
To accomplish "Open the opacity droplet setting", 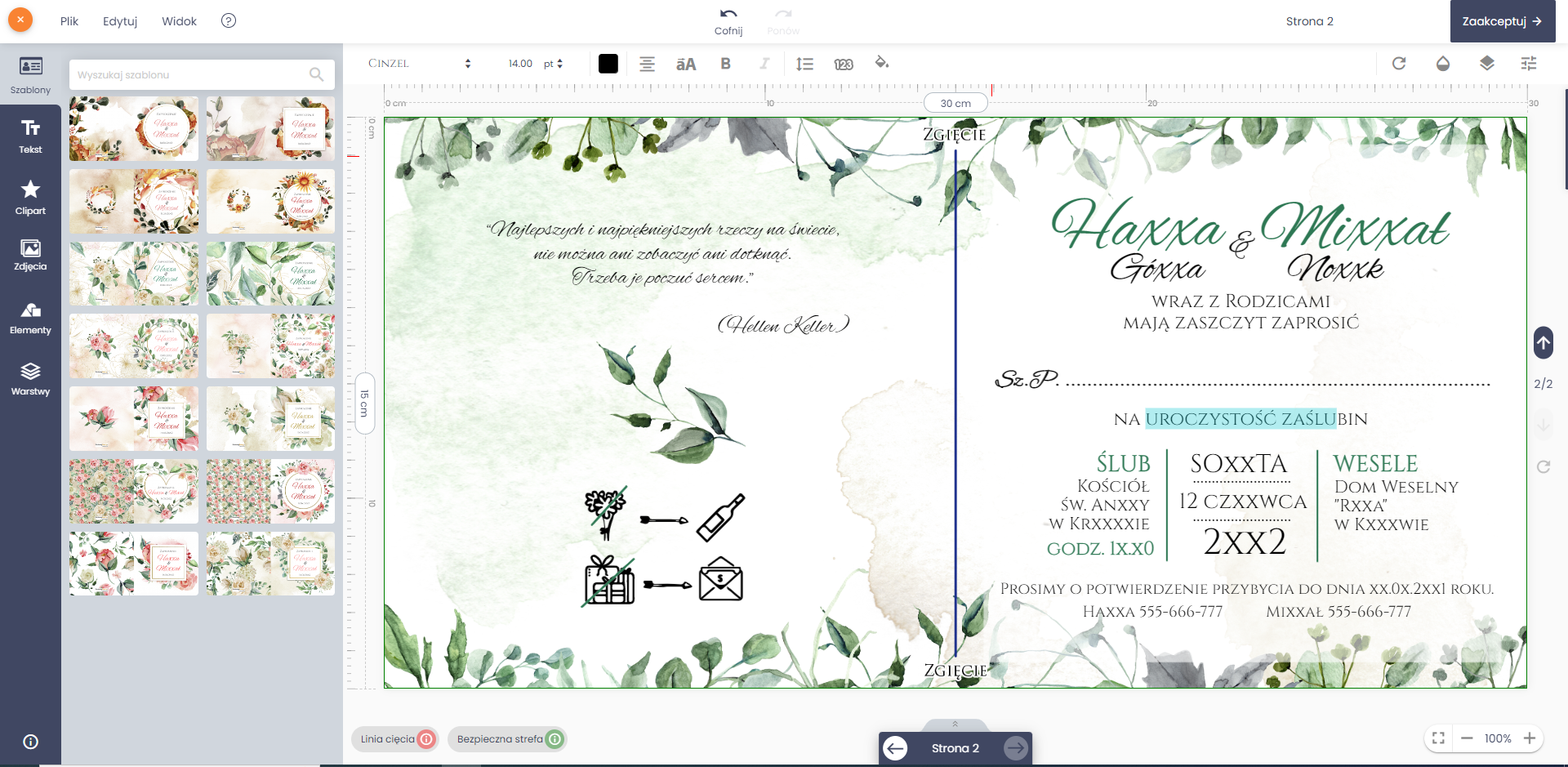I will point(1443,63).
